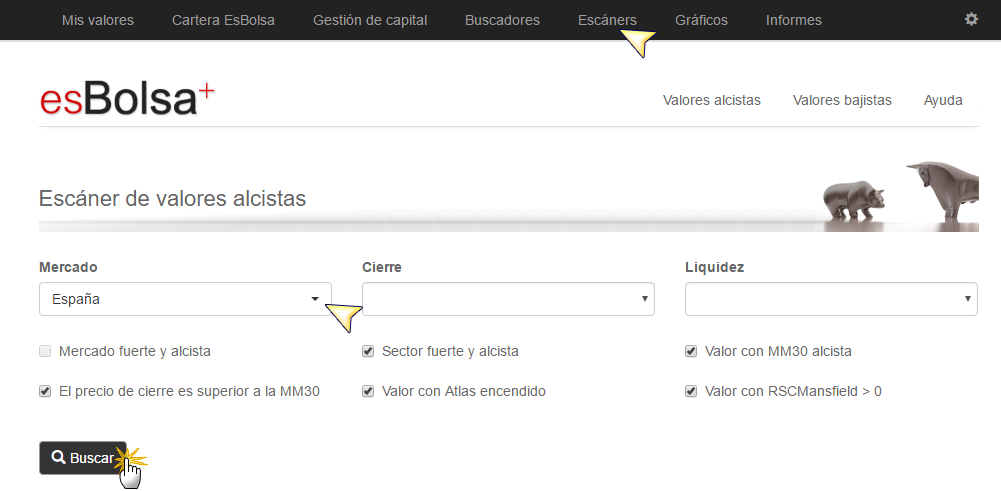
Task: Open Cartera EsBolsa menu
Action: point(223,20)
